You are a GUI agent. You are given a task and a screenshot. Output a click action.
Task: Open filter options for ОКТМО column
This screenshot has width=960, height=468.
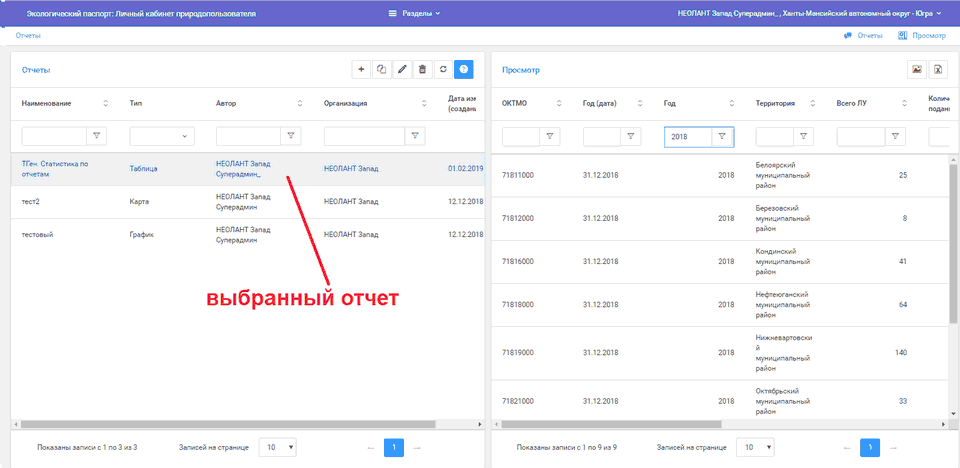coord(549,137)
